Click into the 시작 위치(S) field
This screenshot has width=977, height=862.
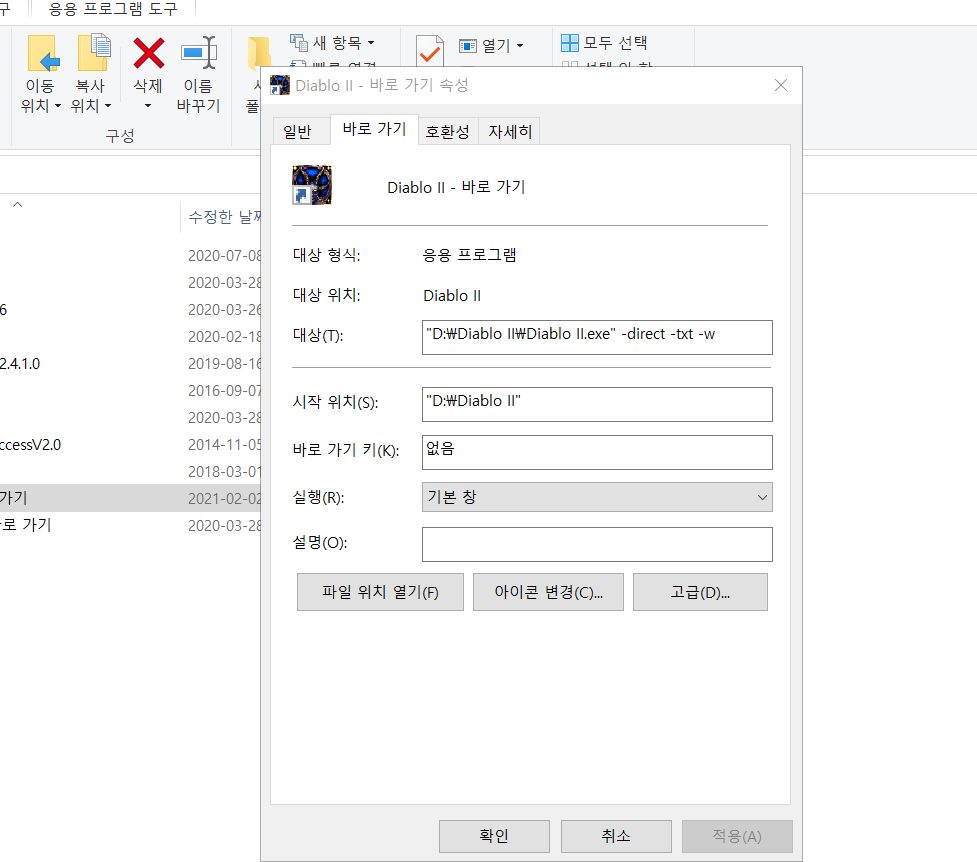(x=597, y=404)
